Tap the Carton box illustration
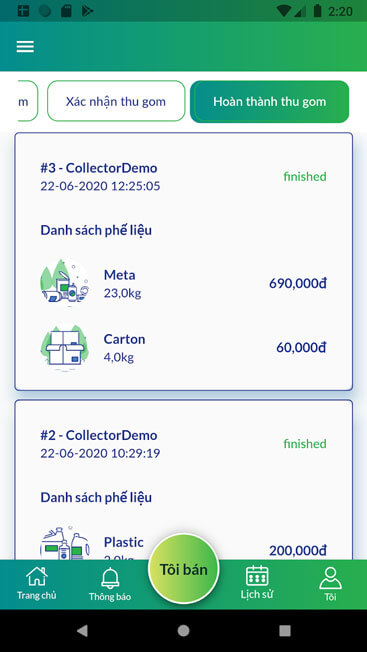367x652 pixels. (64, 347)
